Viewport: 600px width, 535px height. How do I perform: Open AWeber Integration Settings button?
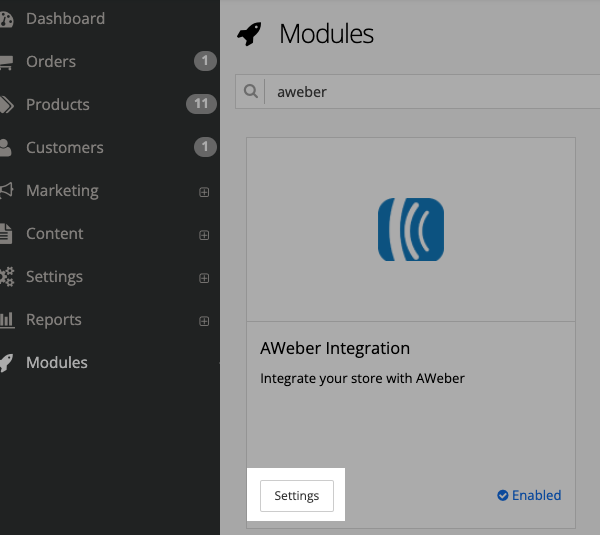296,496
